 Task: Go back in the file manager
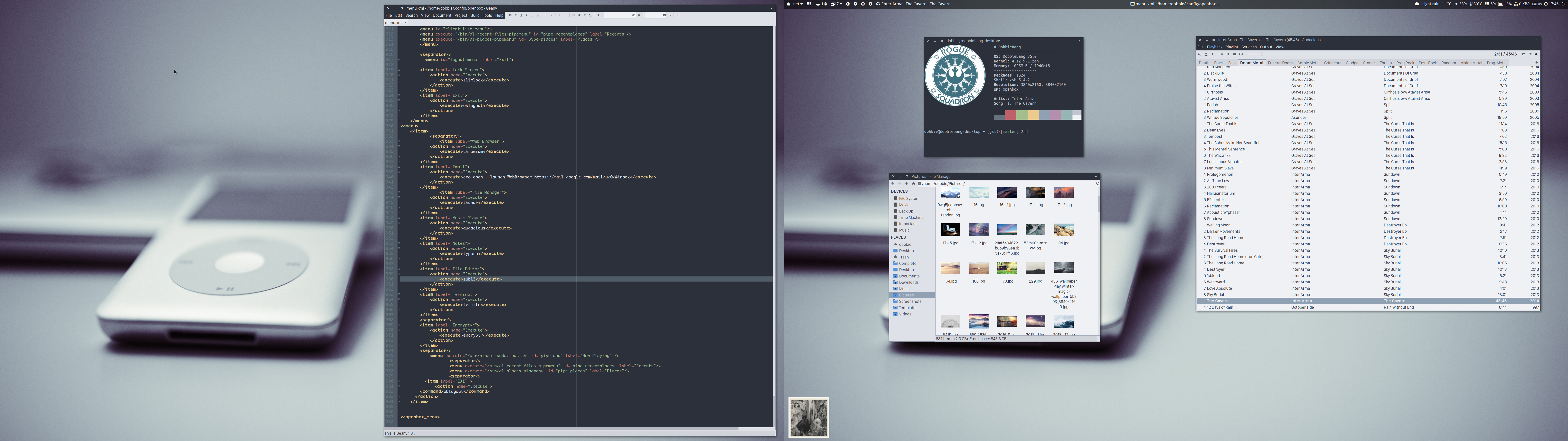click(x=893, y=183)
